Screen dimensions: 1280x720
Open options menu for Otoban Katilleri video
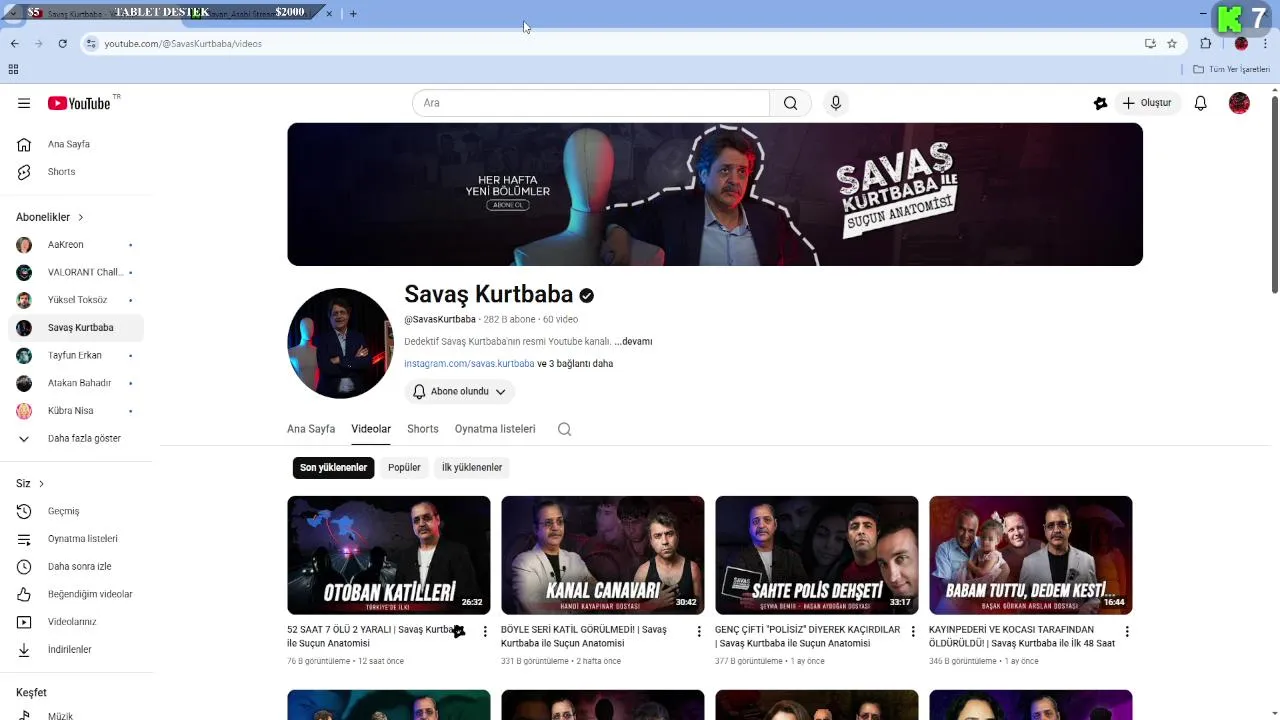point(485,631)
